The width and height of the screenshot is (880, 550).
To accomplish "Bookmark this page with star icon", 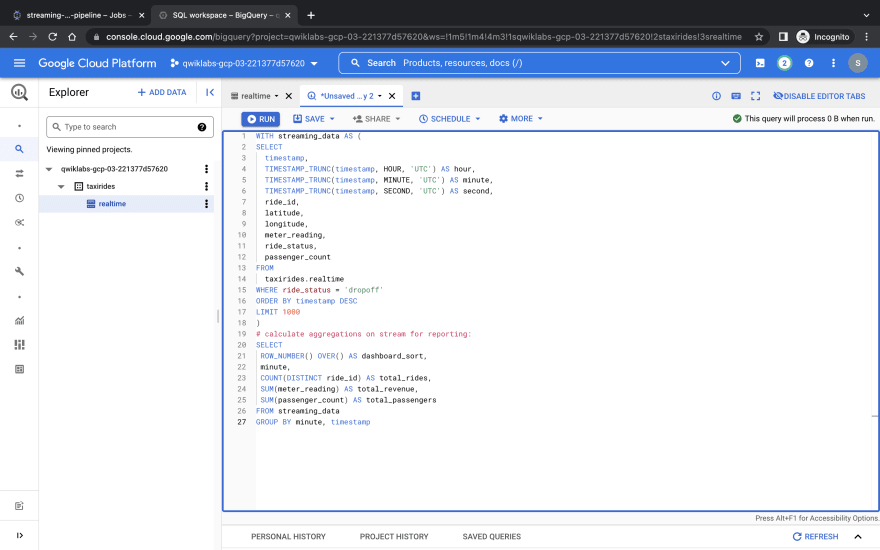I will (759, 37).
